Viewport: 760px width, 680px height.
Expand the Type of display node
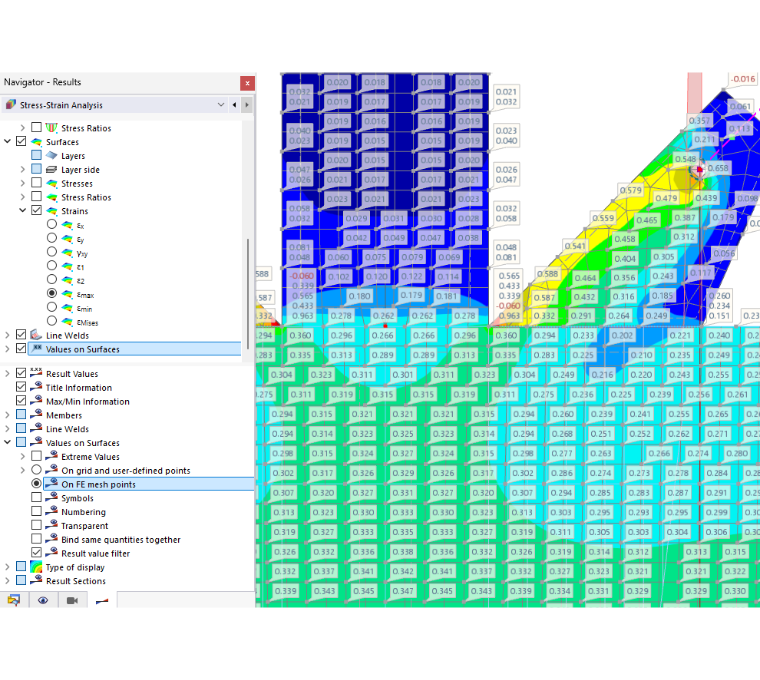pos(7,567)
